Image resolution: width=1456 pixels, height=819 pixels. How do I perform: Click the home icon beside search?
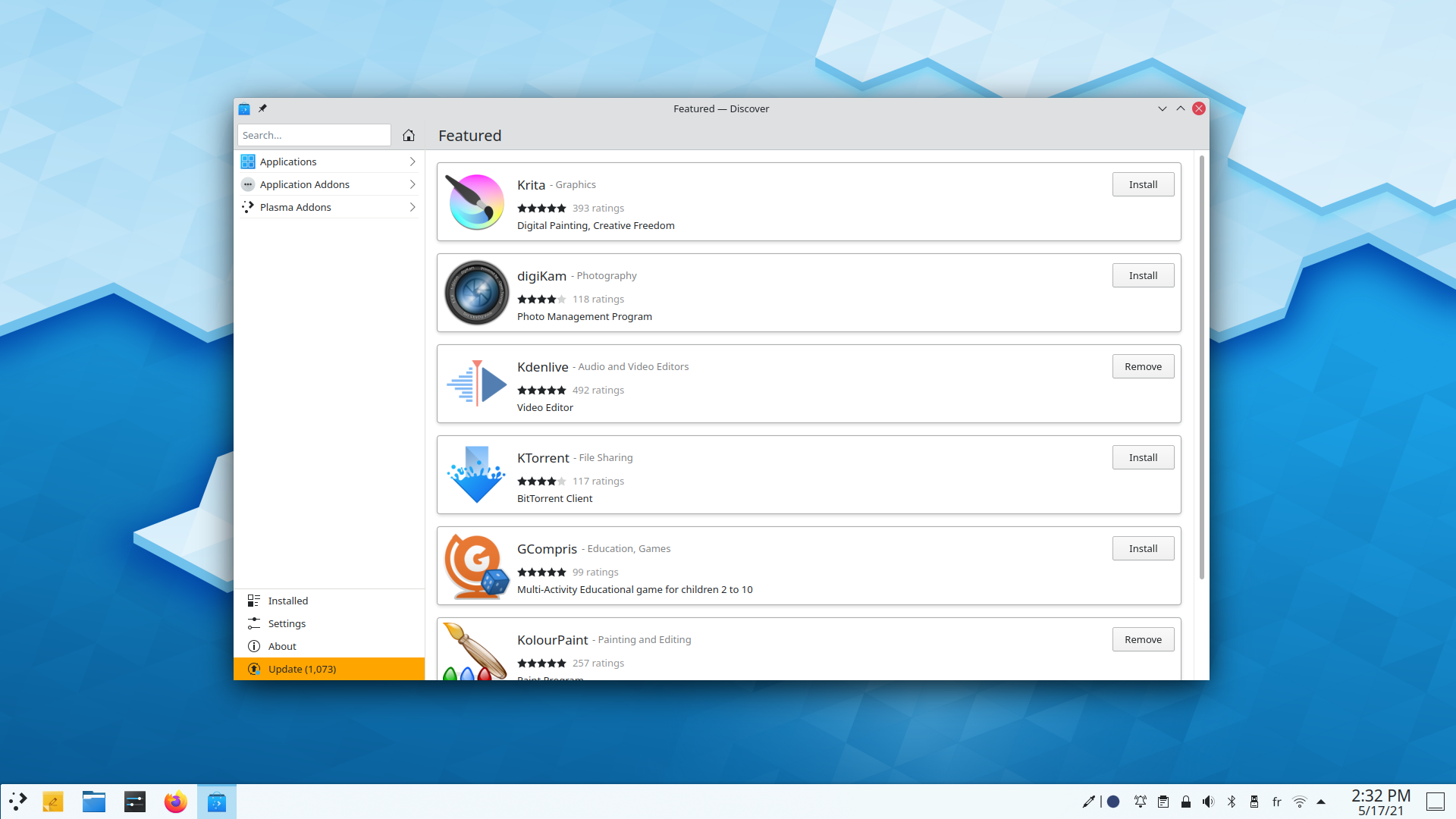click(409, 135)
